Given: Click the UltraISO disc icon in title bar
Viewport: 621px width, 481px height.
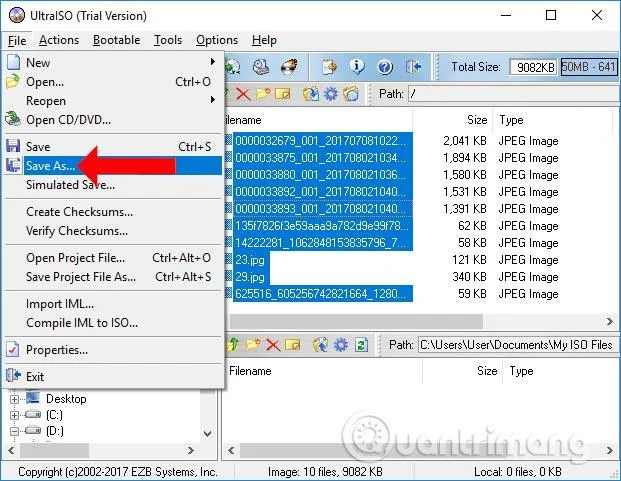Looking at the screenshot, I should point(17,16).
